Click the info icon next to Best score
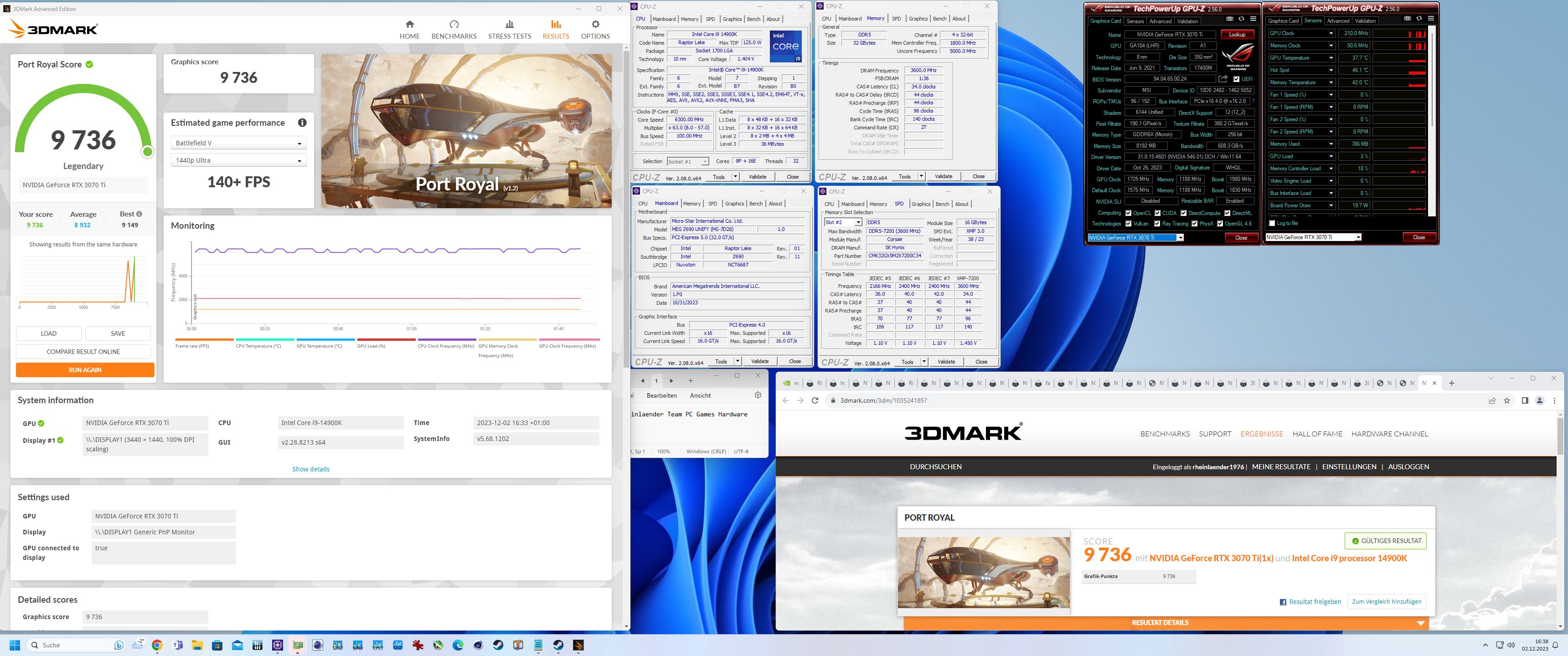1568x656 pixels. (139, 214)
